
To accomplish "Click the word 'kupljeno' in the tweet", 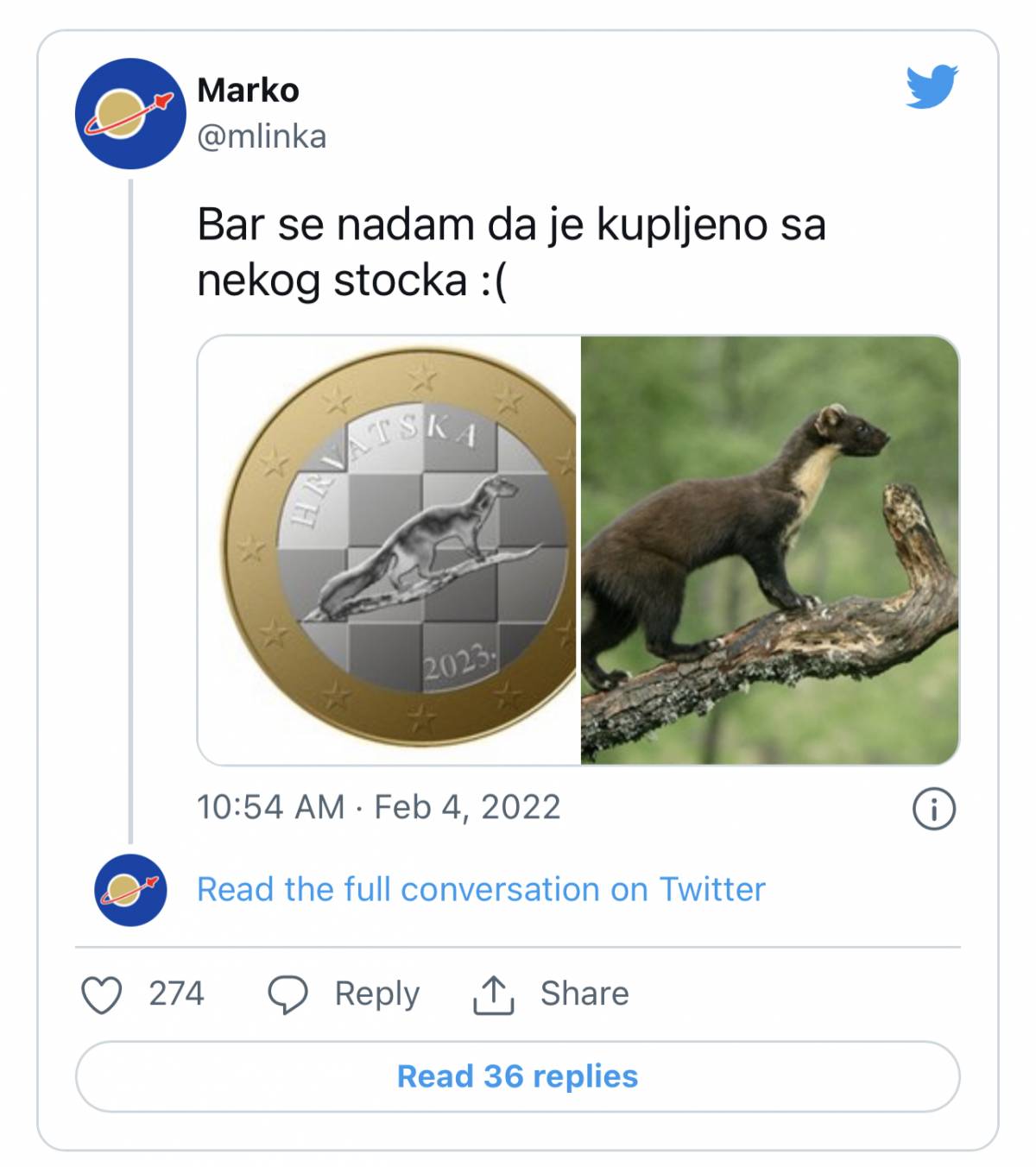I will [x=682, y=225].
